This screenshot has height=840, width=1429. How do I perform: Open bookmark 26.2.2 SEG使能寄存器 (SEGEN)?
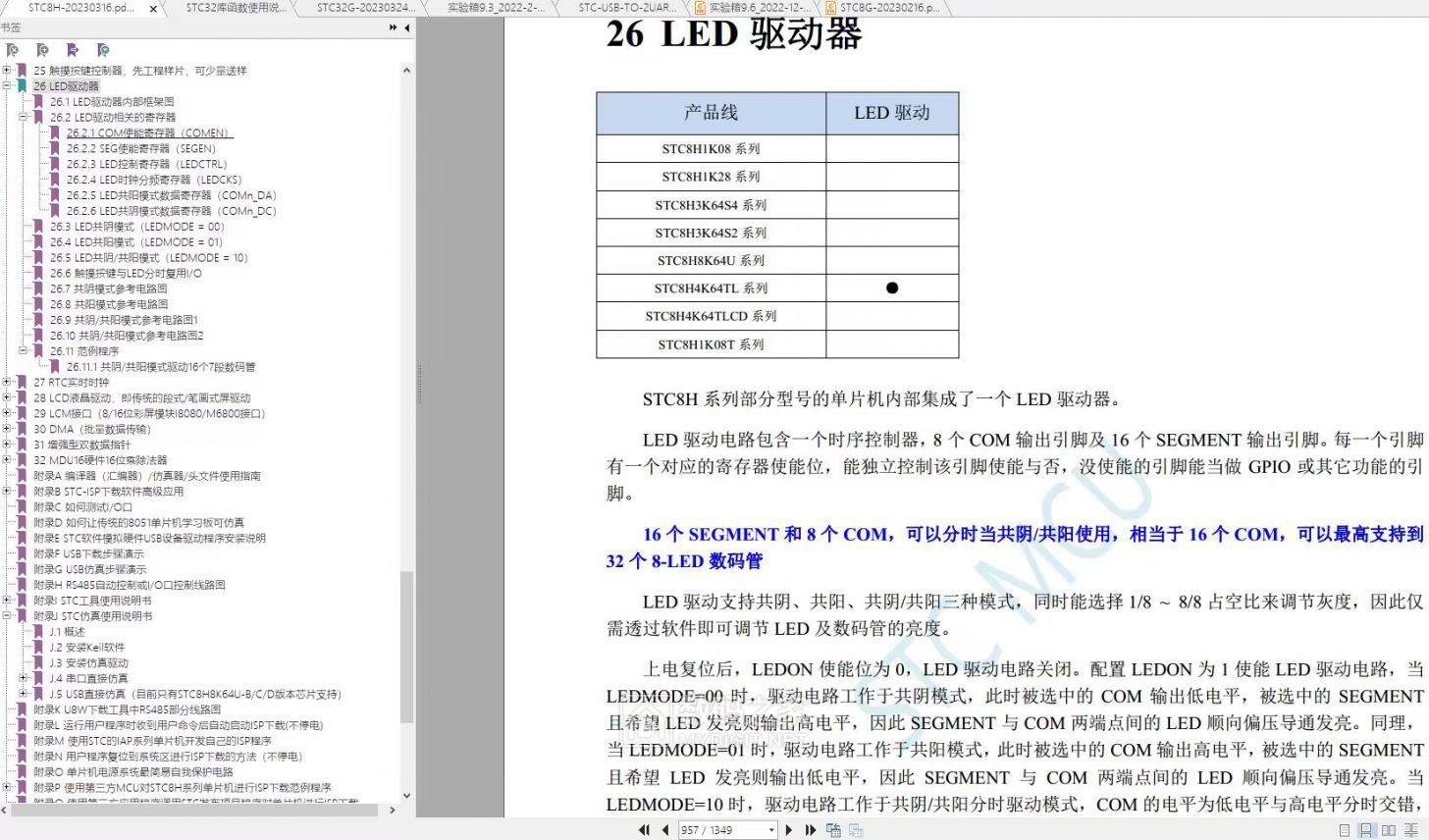(x=140, y=148)
